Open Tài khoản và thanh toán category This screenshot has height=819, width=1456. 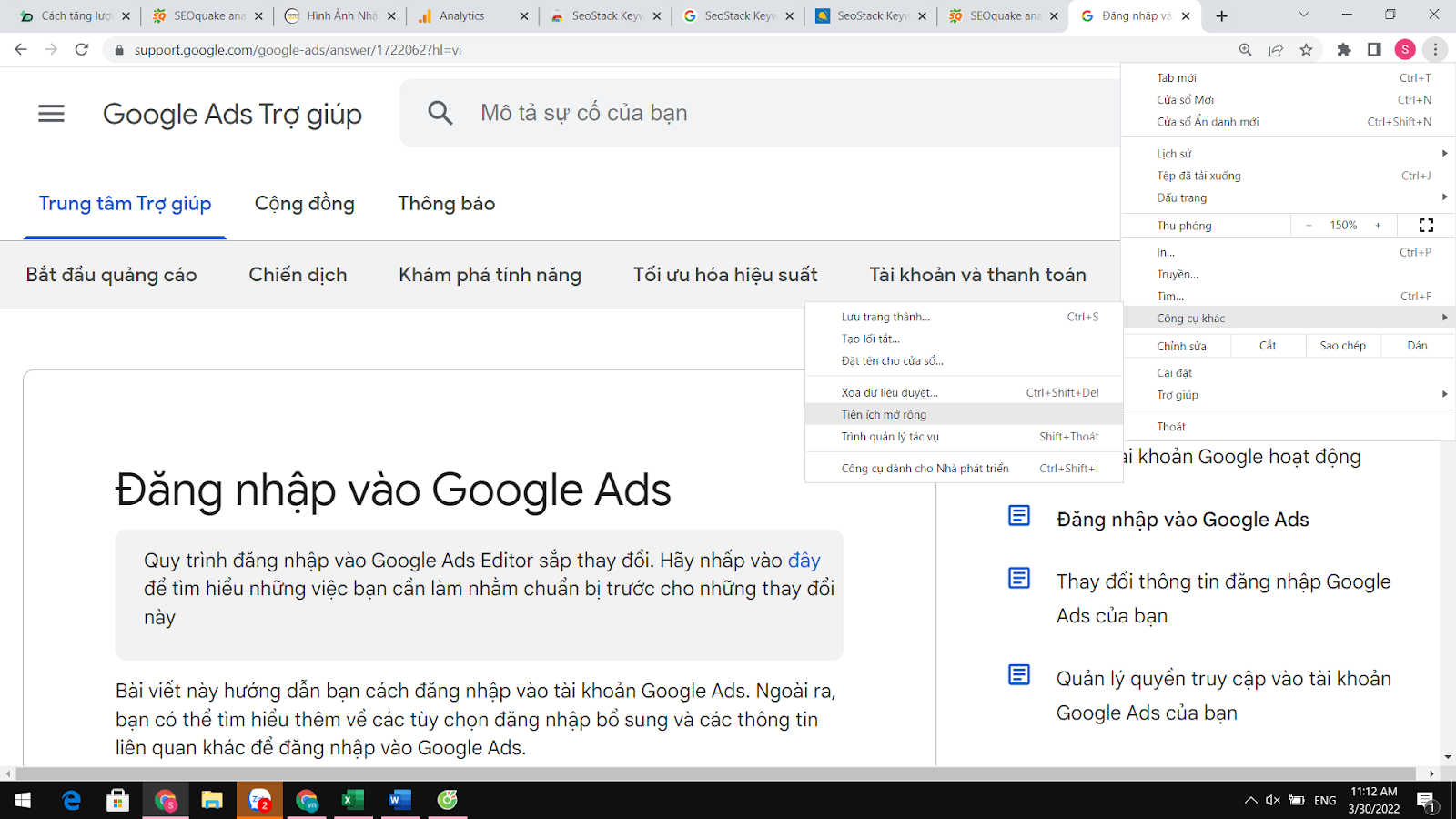977,275
